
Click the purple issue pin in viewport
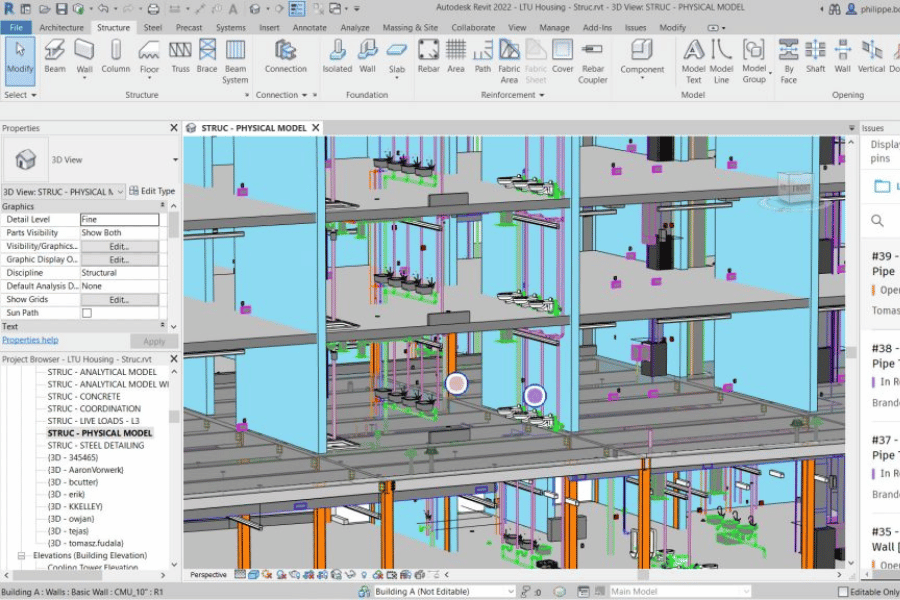coord(535,396)
